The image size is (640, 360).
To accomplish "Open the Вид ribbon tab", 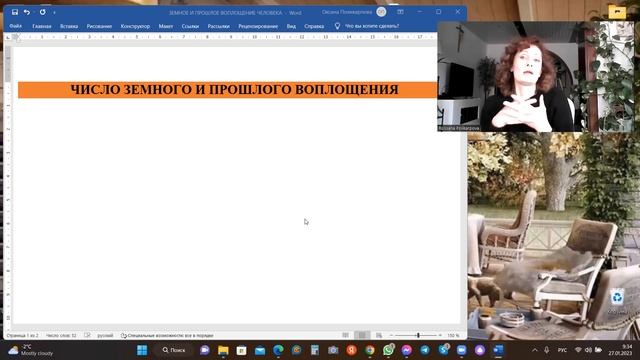I will 291,26.
